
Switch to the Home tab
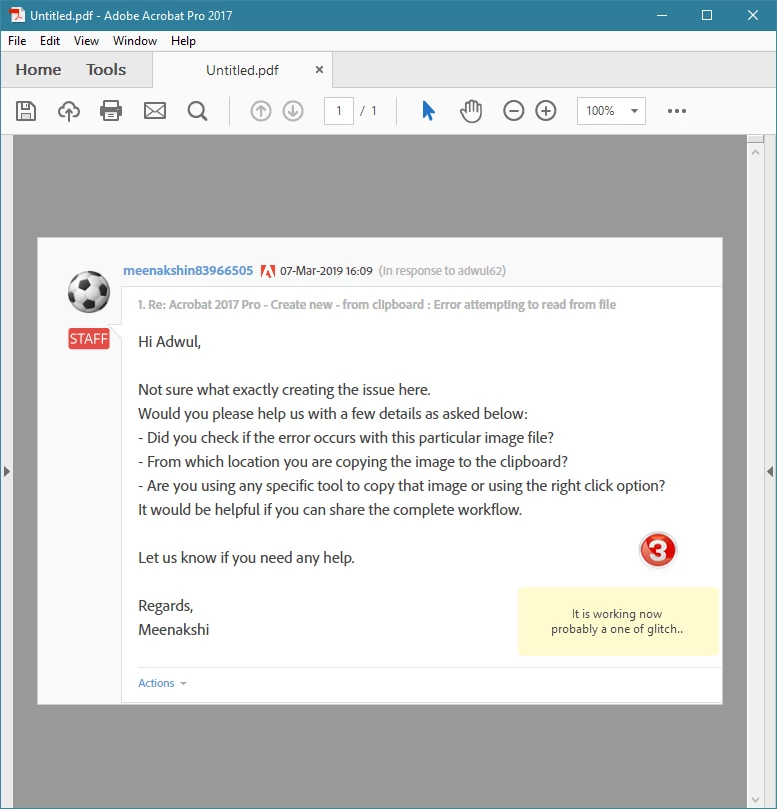[38, 70]
